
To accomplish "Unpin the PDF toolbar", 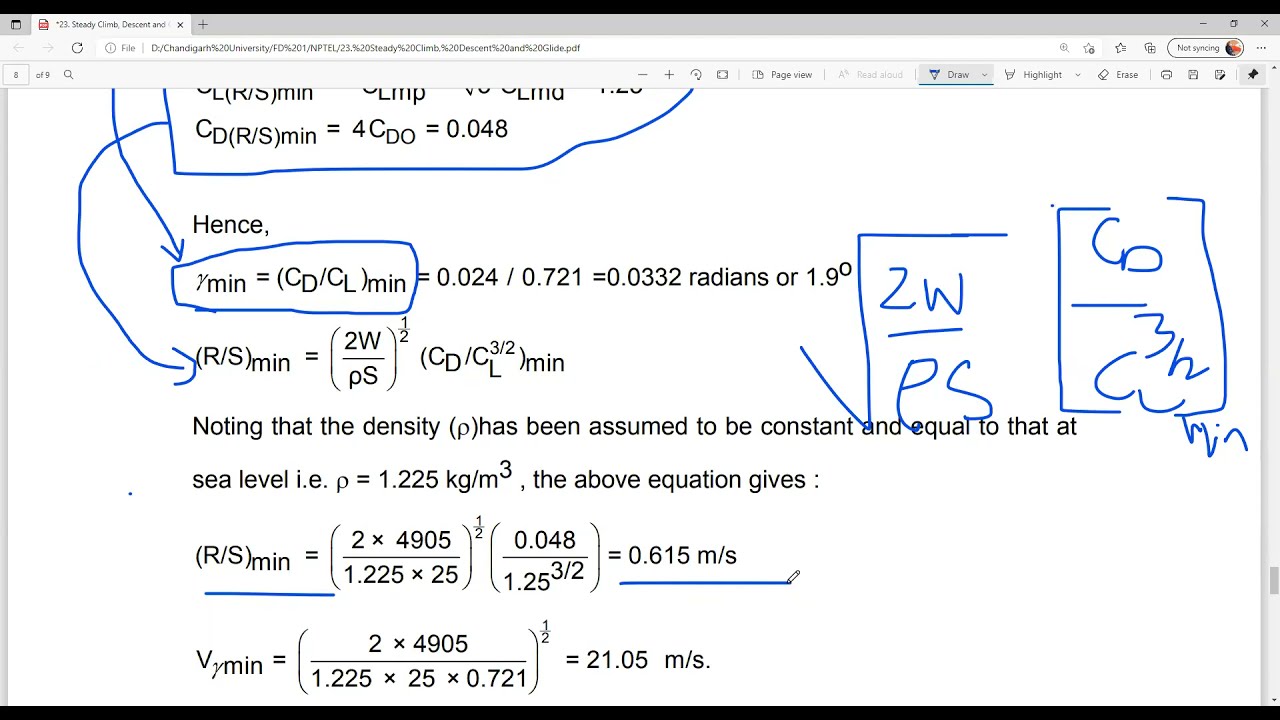I will point(1252,75).
